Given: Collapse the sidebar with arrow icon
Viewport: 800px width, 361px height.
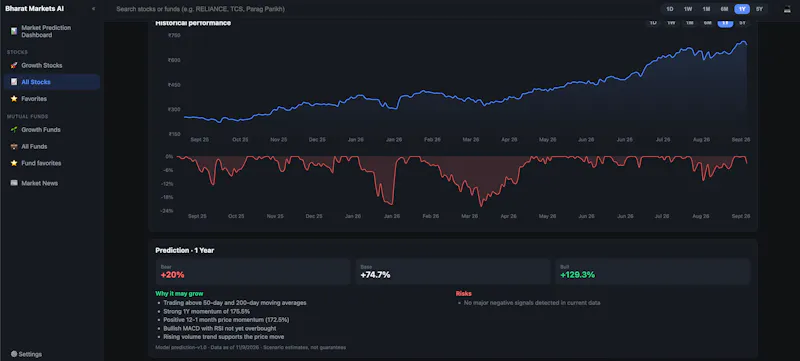Looking at the screenshot, I should [x=93, y=9].
